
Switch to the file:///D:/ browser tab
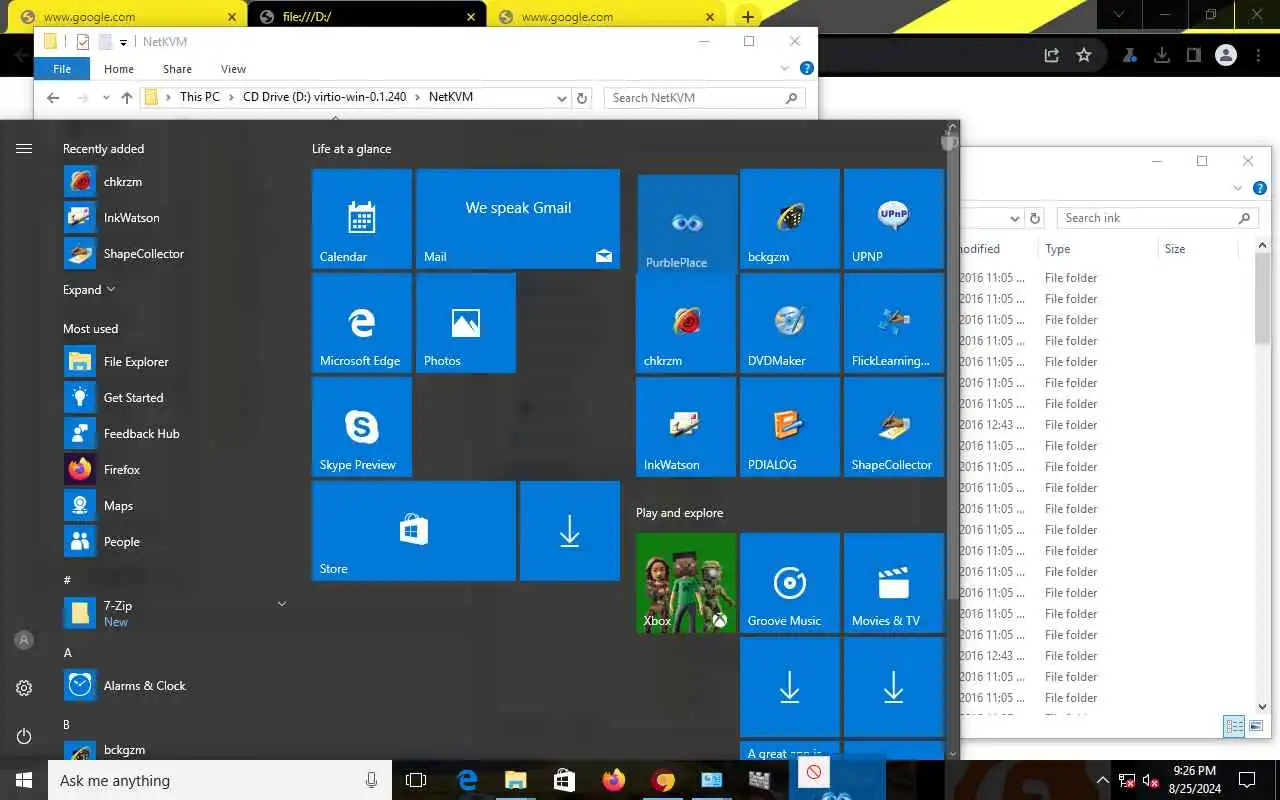click(x=366, y=16)
